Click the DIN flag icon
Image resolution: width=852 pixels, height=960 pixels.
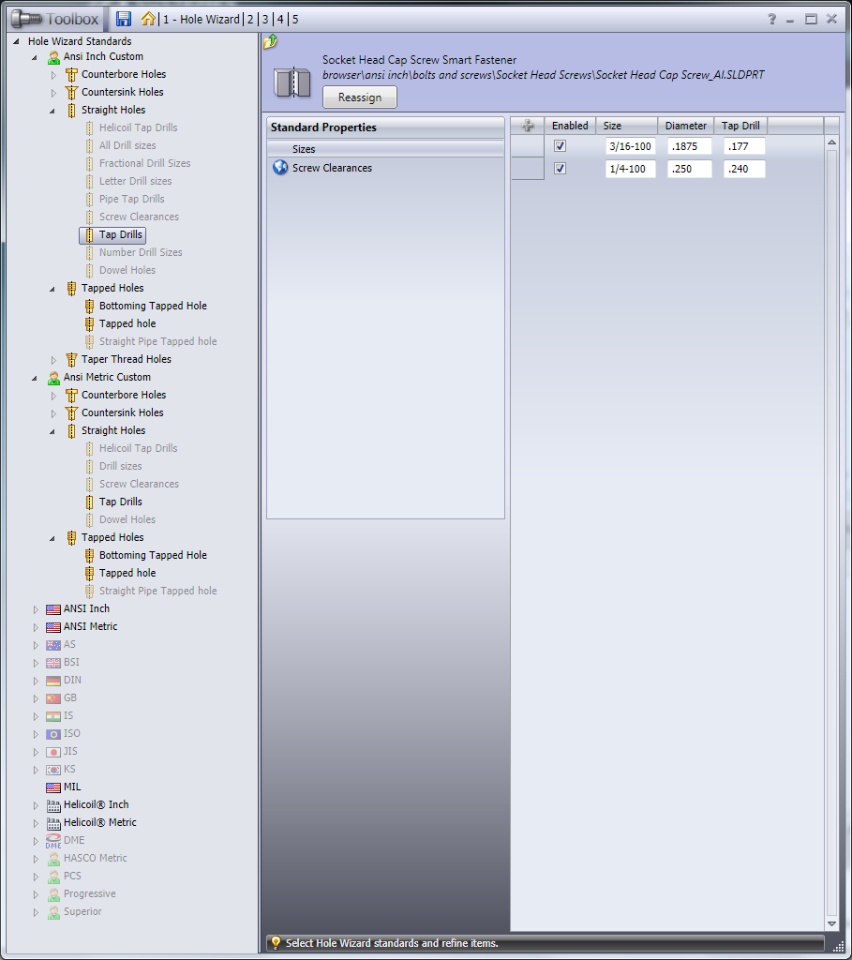(x=53, y=681)
